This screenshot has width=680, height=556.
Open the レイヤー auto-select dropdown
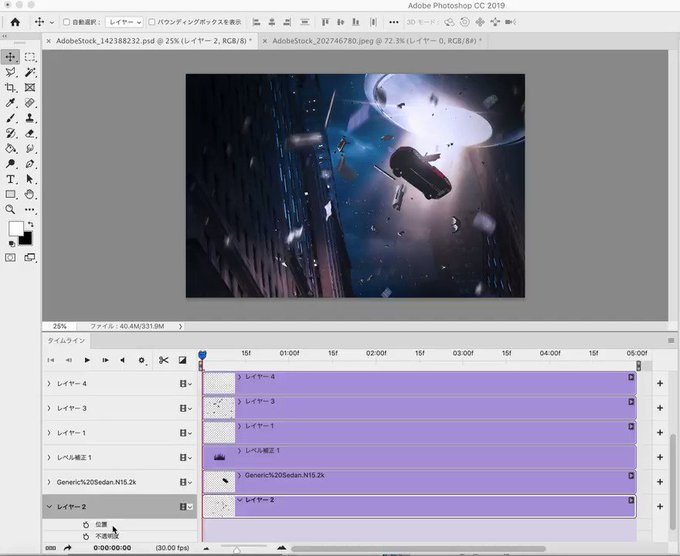[x=124, y=22]
